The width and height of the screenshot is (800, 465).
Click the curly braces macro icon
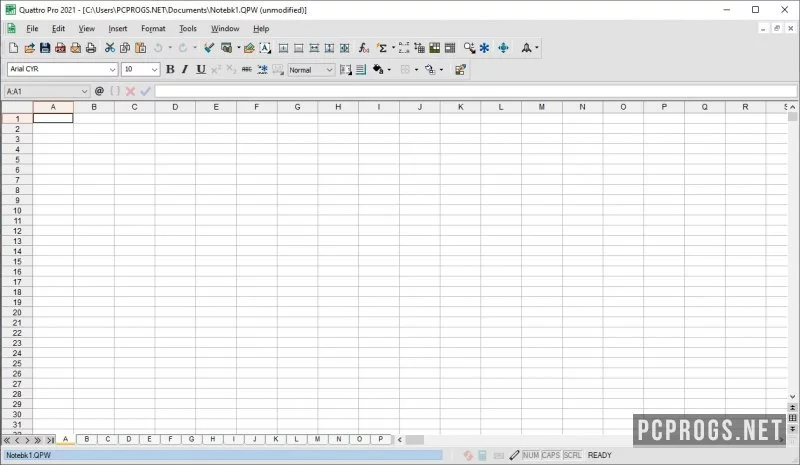115,91
